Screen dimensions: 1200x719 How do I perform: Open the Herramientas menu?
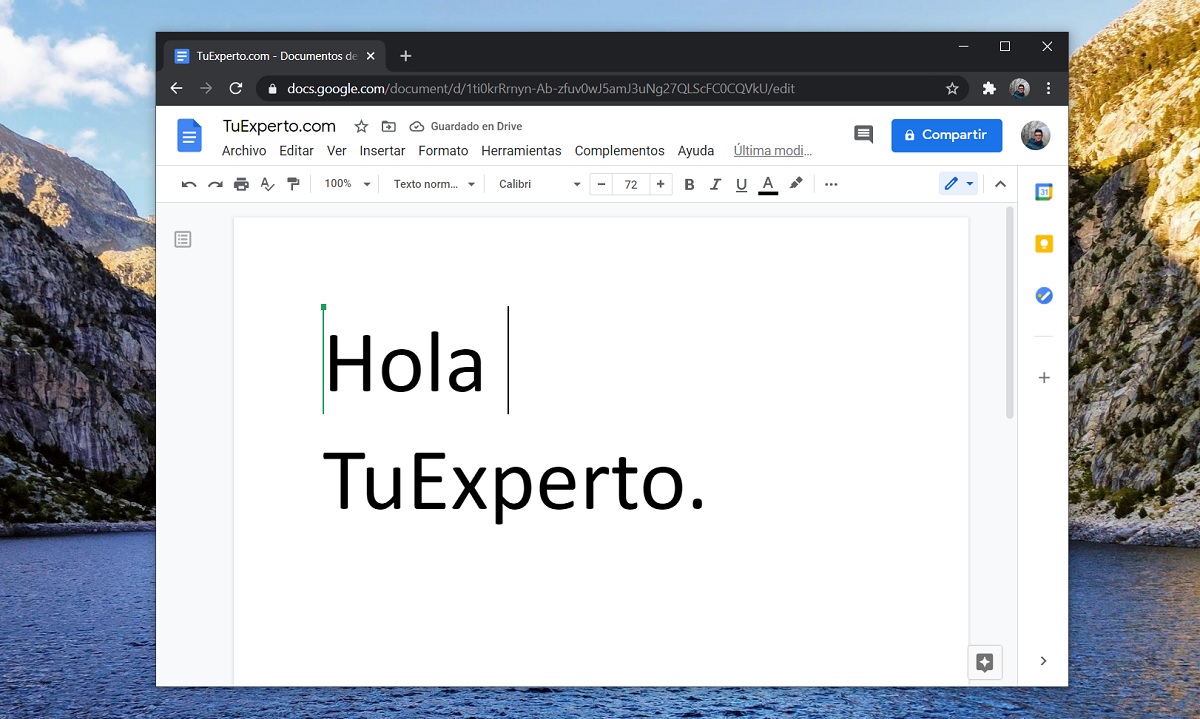click(521, 151)
